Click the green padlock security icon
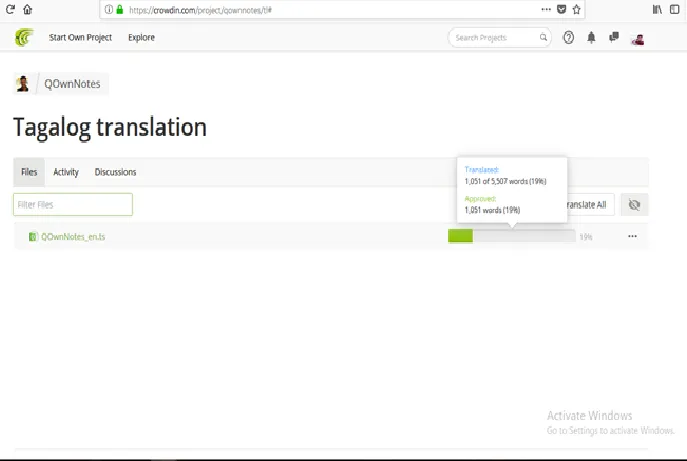This screenshot has width=687, height=461. click(120, 9)
